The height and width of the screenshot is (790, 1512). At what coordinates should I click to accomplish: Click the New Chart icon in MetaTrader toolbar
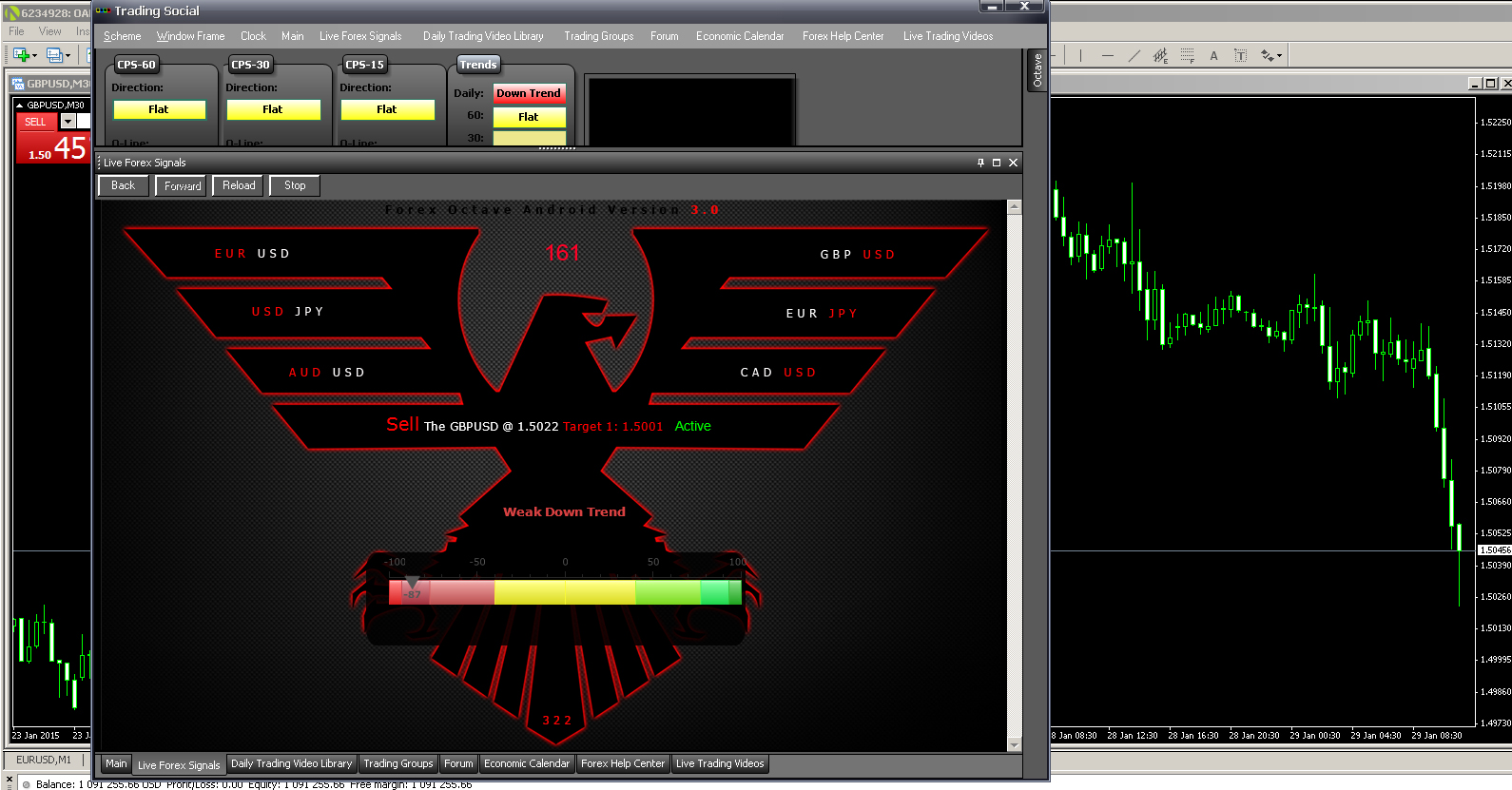point(20,55)
